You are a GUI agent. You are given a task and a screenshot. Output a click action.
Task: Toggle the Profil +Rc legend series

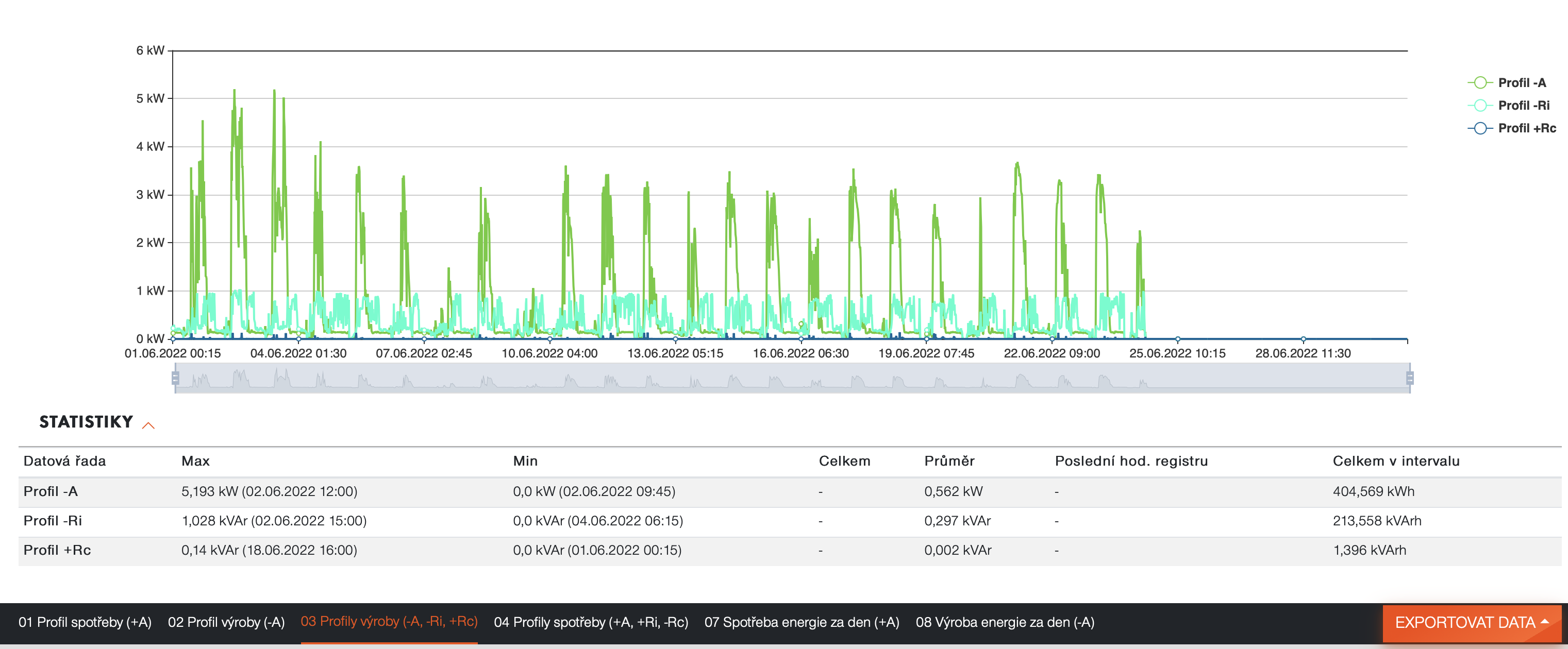tap(1512, 128)
